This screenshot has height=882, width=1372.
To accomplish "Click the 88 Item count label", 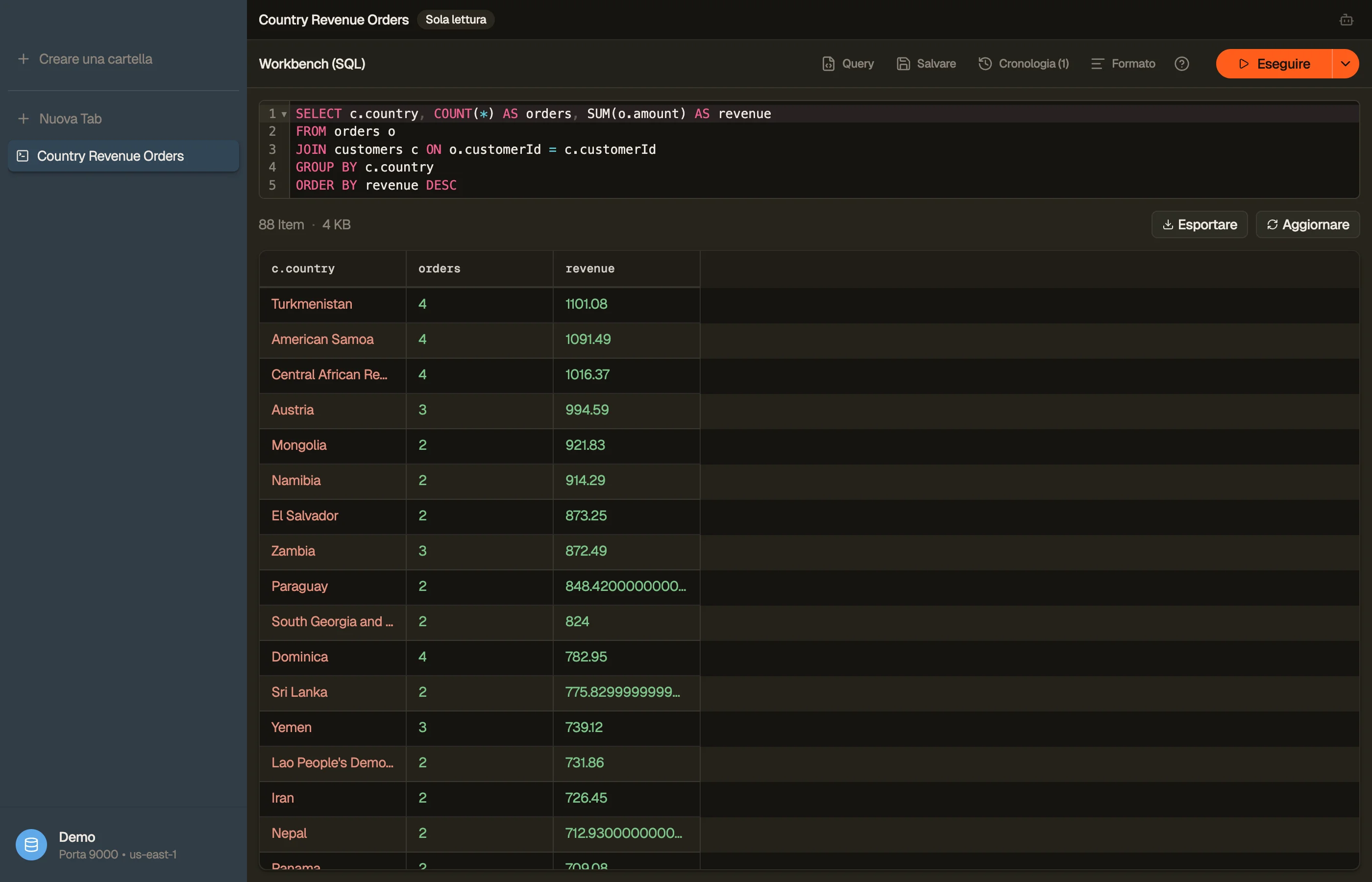I will [281, 224].
